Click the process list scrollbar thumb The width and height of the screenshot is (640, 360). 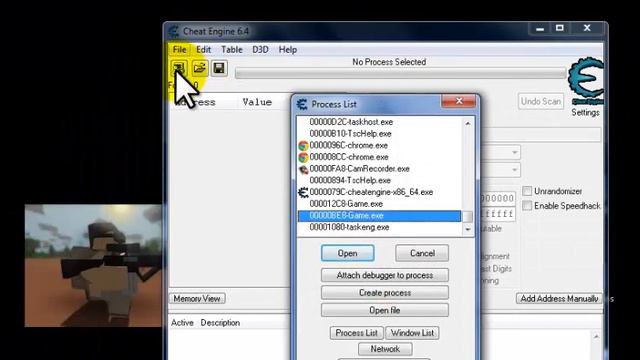[x=468, y=217]
